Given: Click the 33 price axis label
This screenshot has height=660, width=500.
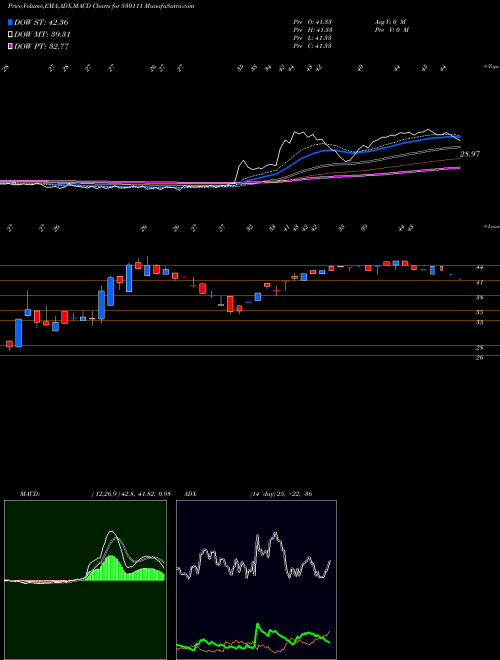Looking at the screenshot, I should (x=480, y=322).
